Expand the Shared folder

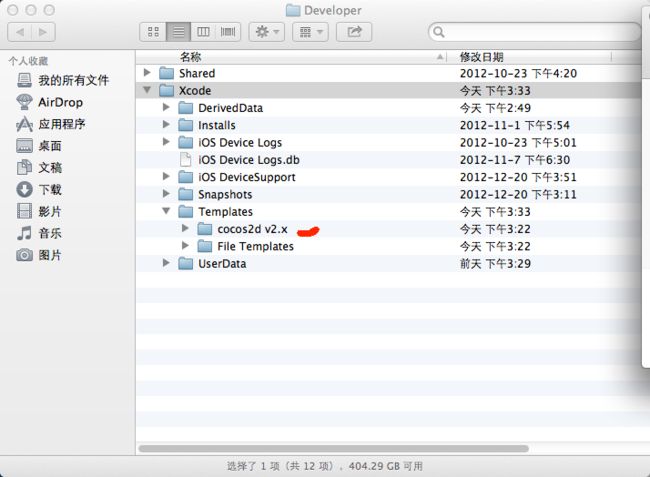pyautogui.click(x=147, y=73)
